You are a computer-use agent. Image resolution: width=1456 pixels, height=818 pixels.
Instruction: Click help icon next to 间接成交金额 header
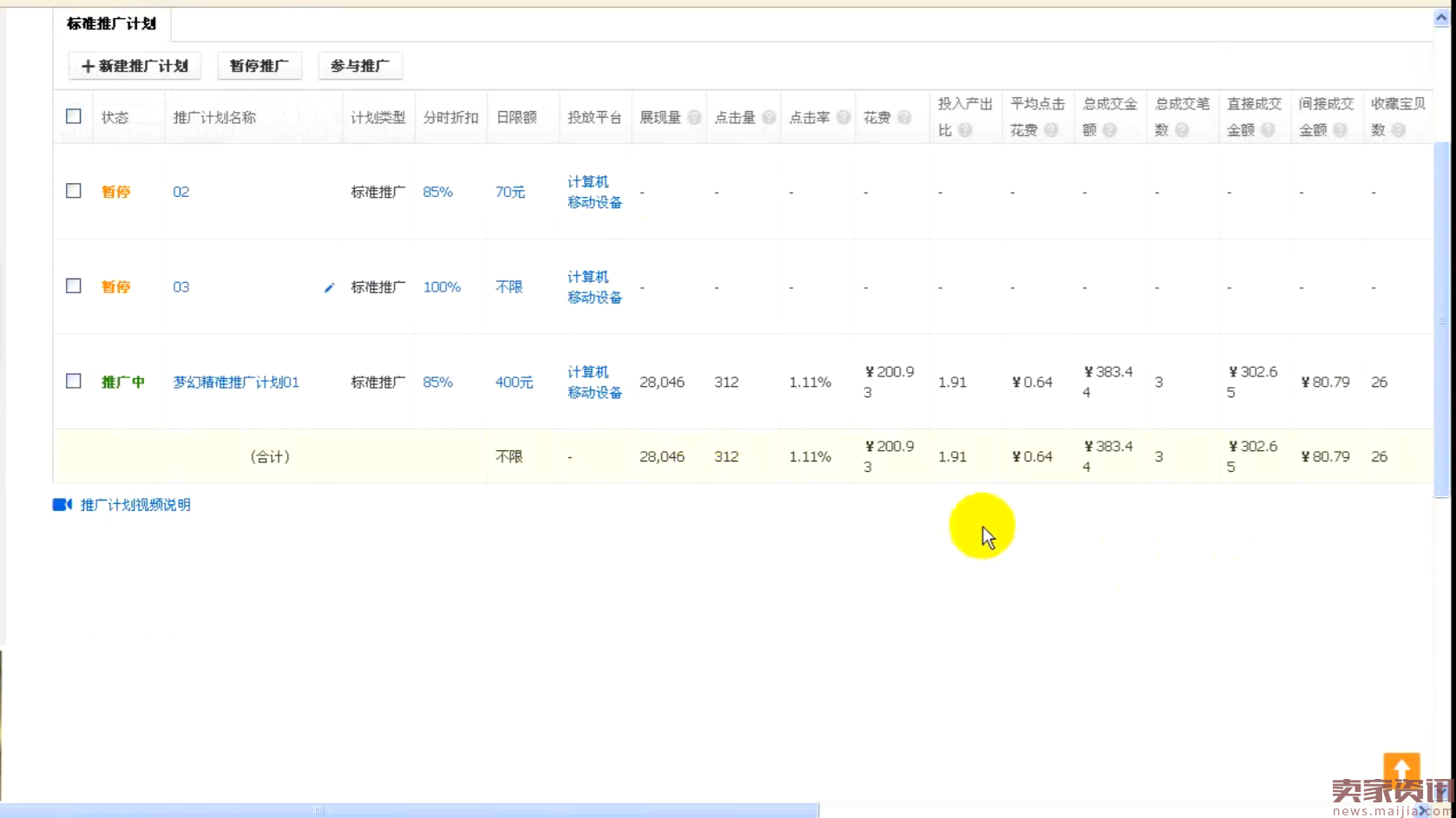(x=1340, y=130)
